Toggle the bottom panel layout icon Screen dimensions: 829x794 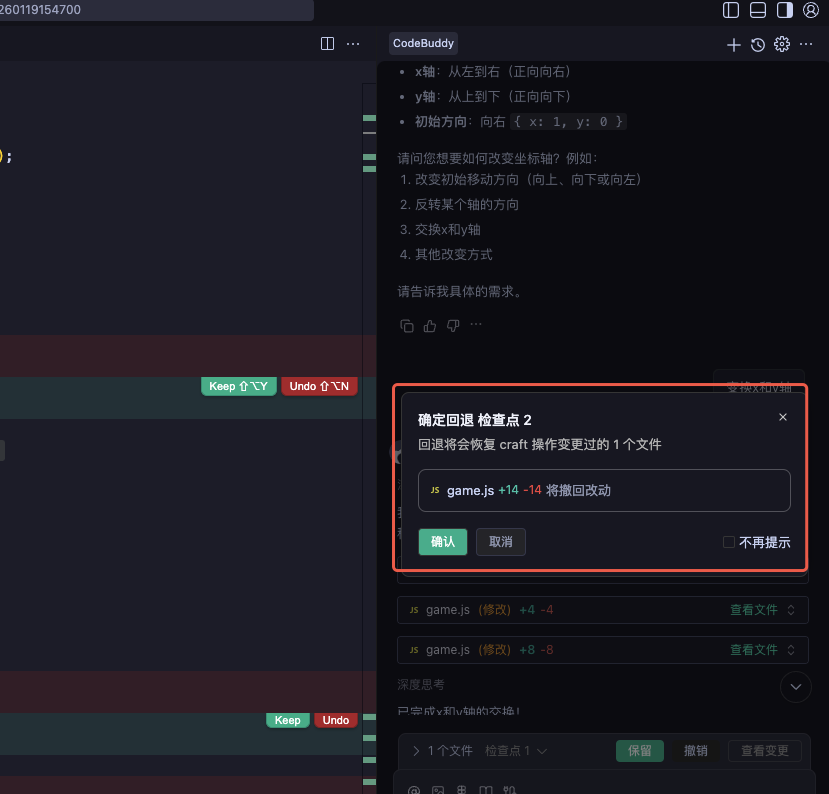click(x=758, y=10)
